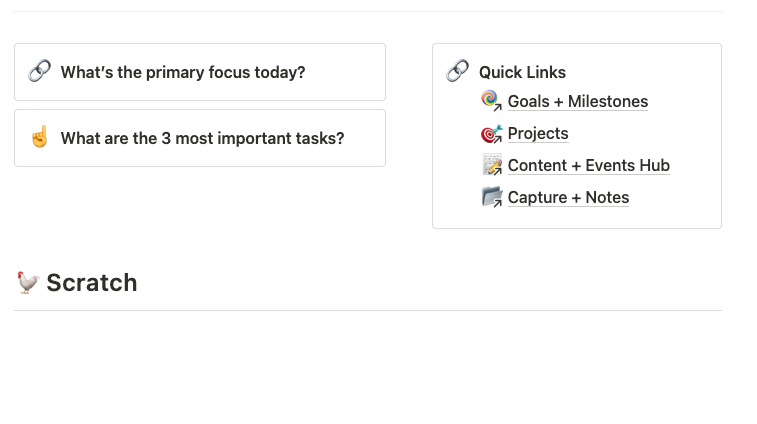
Task: Click the divider line under the Scratch heading
Action: [367, 310]
